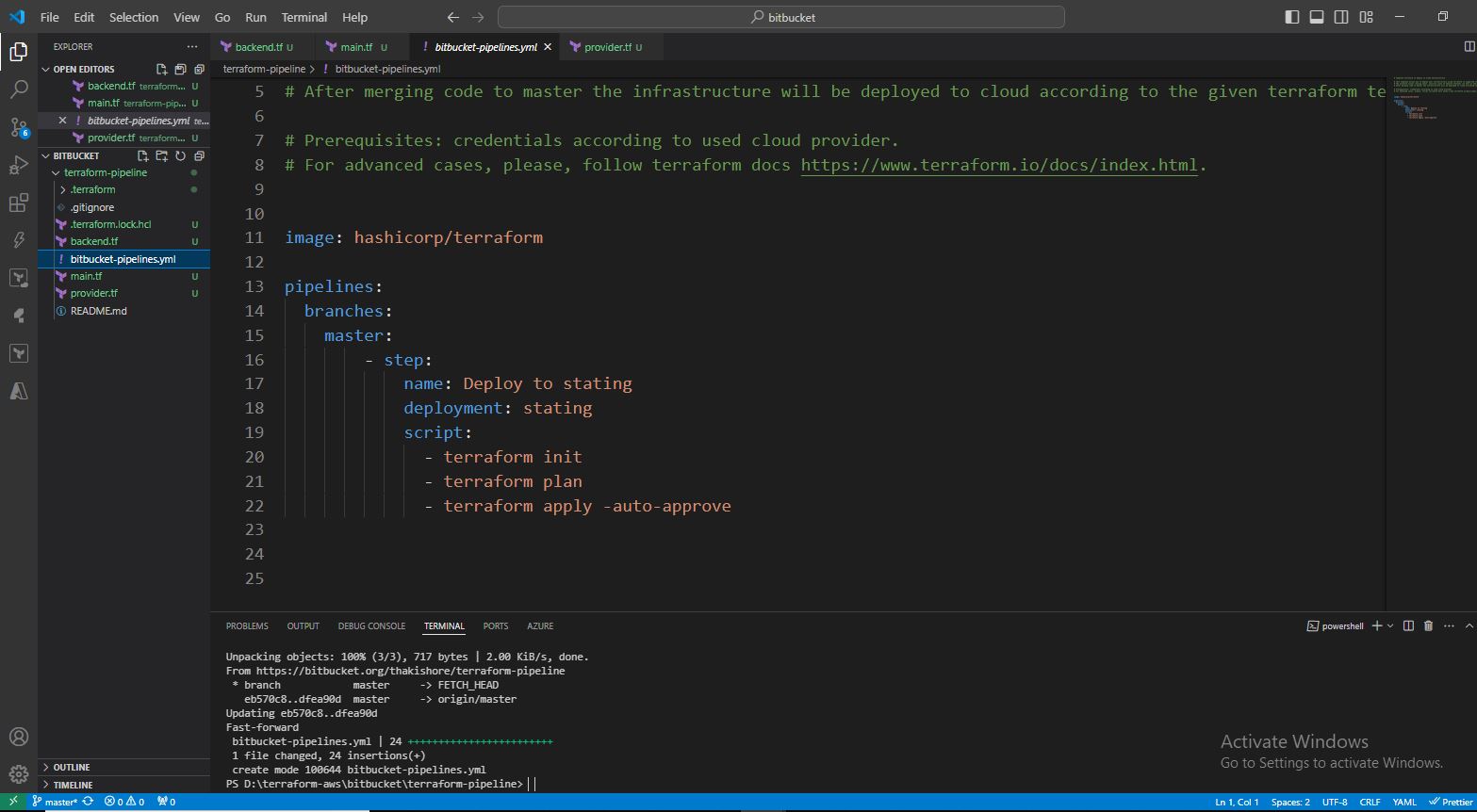Open the Source Control view
Image resolution: width=1477 pixels, height=812 pixels.
point(18,127)
